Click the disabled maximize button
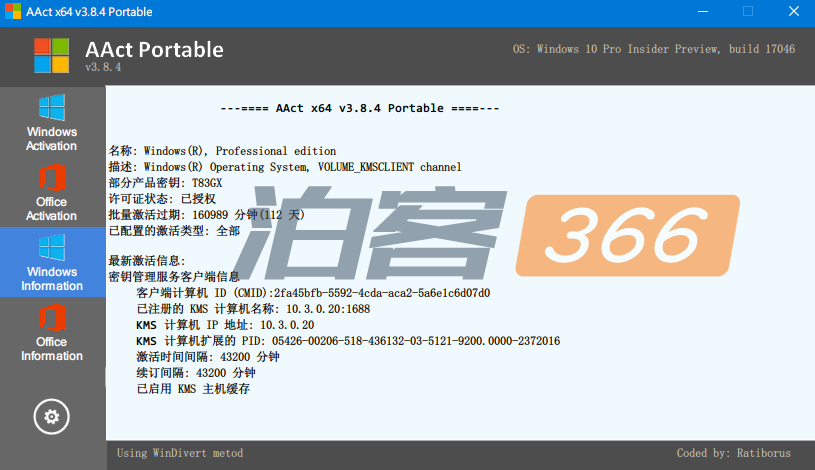Viewport: 815px width, 470px height. pyautogui.click(x=748, y=11)
